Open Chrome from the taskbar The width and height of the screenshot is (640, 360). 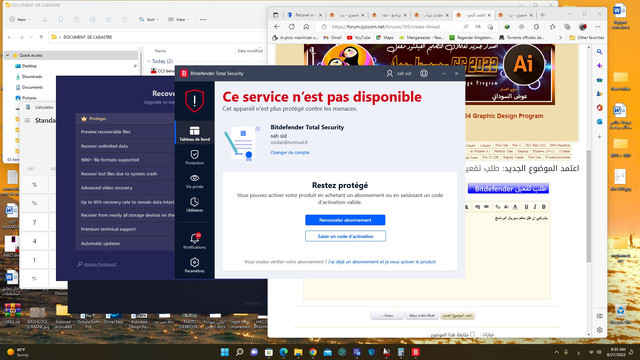(313, 352)
